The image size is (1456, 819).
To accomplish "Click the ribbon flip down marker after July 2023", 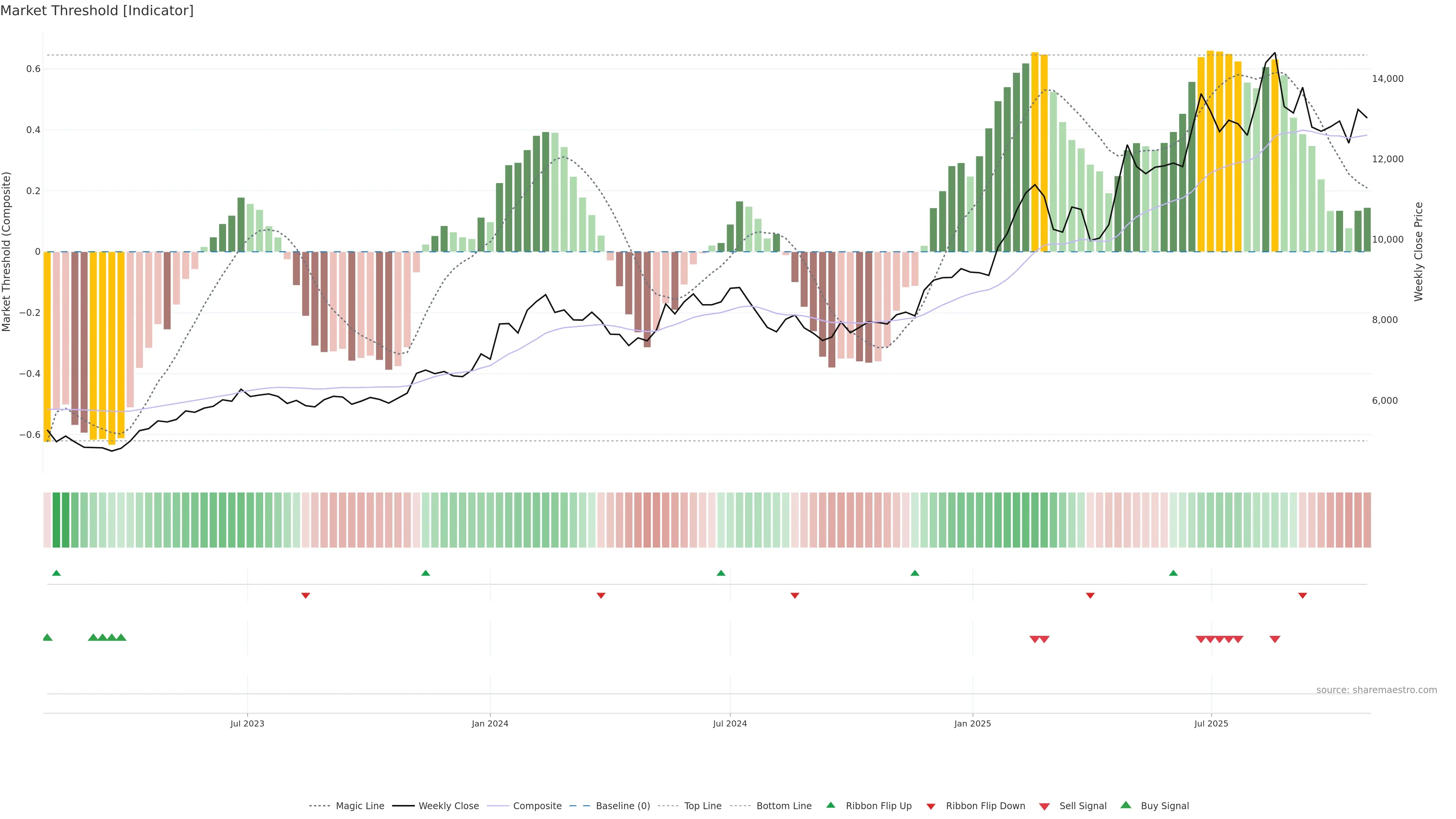I will tap(306, 595).
